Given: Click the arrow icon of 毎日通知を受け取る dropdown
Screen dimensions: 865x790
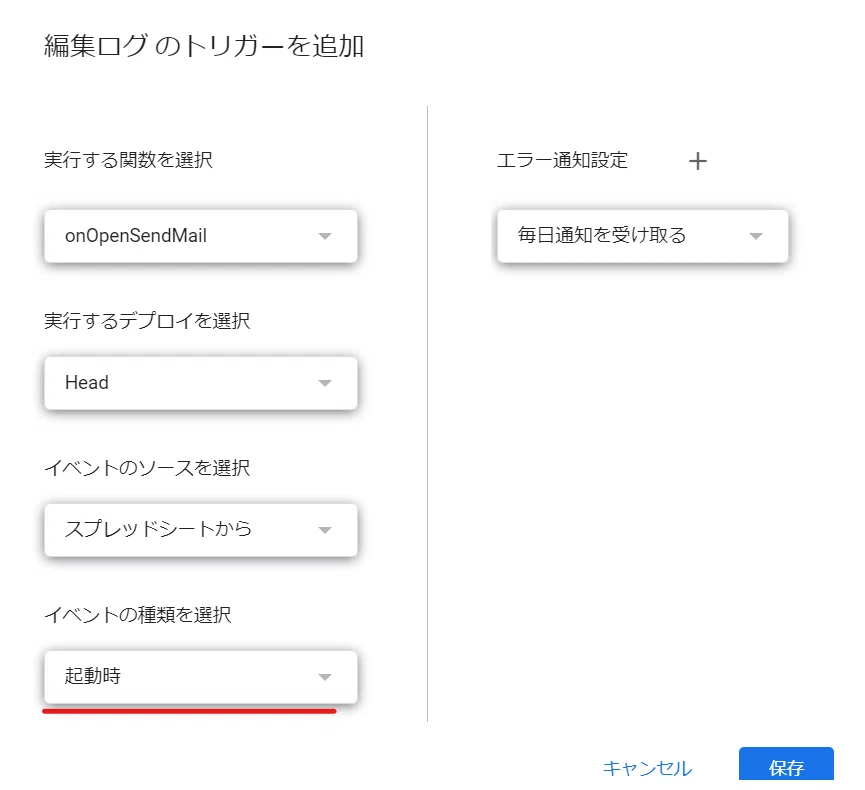Looking at the screenshot, I should pyautogui.click(x=756, y=236).
